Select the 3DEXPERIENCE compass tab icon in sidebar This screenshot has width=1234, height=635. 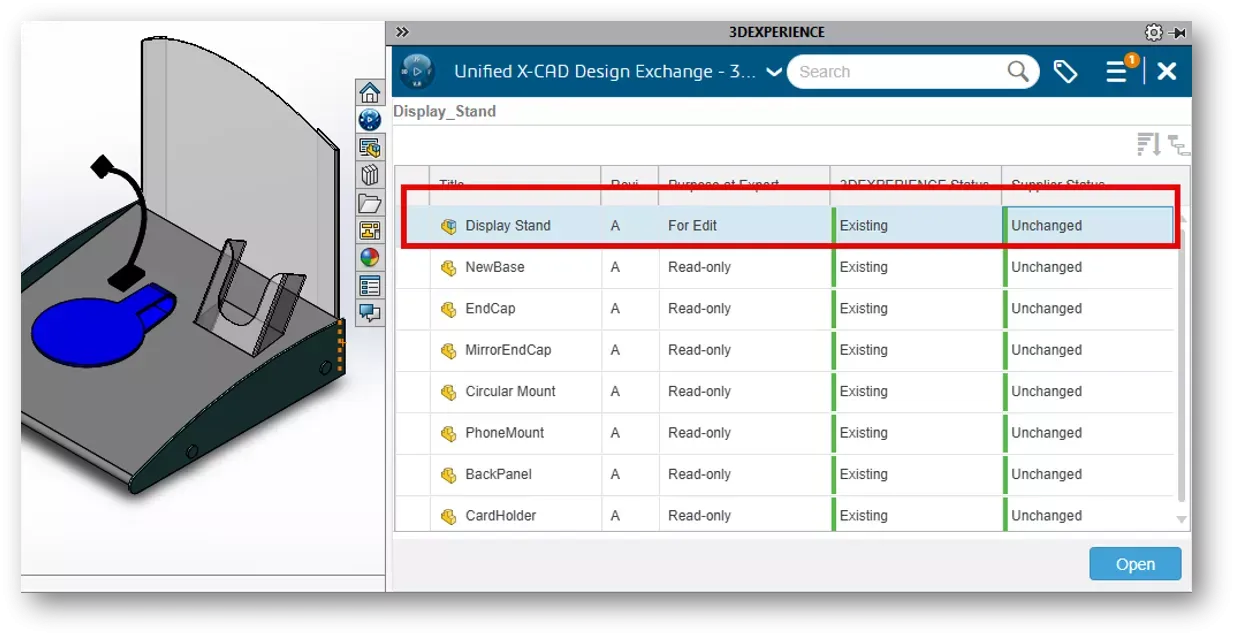pos(370,120)
